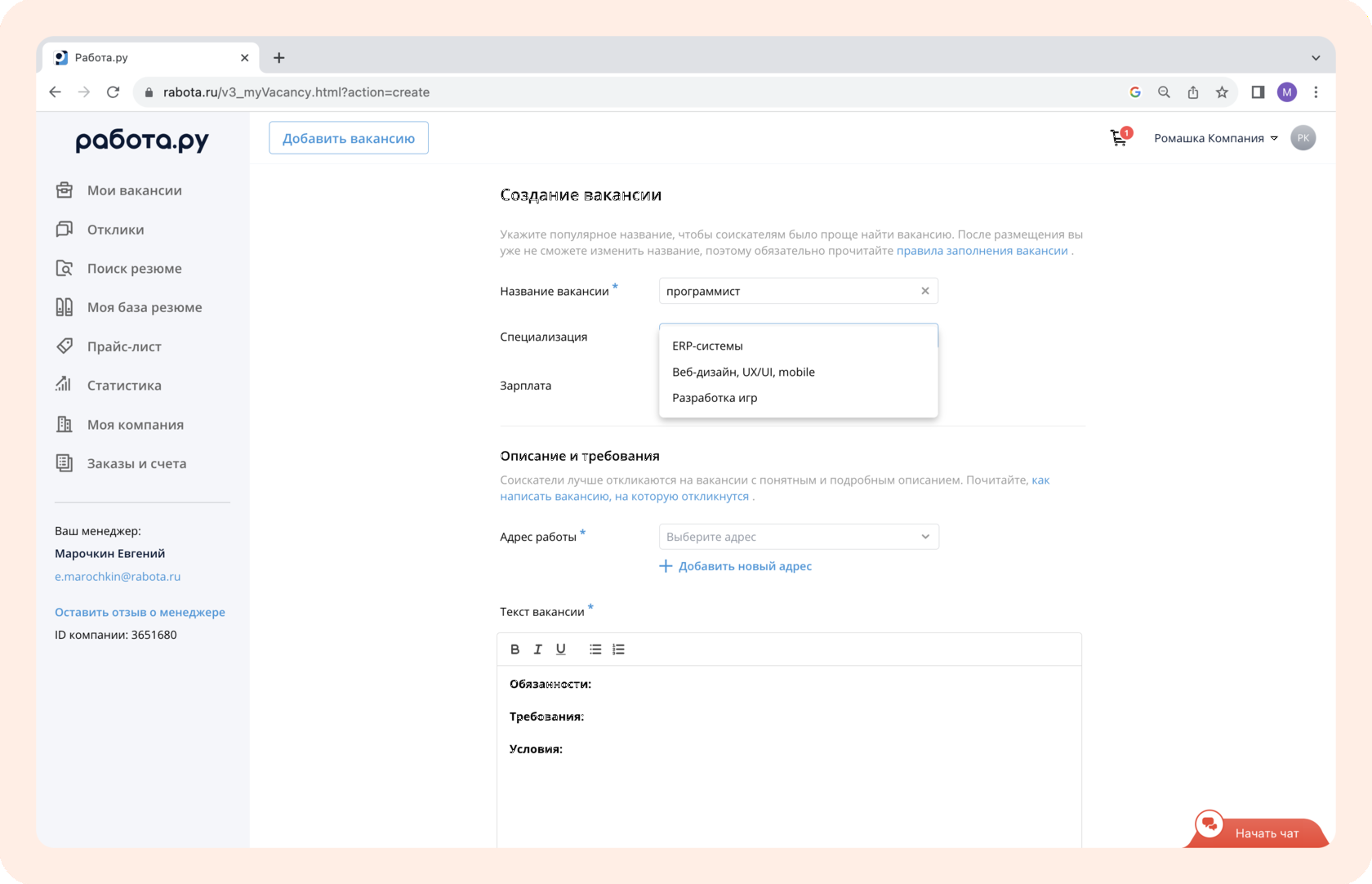Click the share icon in the address bar
Screen dimensions: 1372x884
(x=1193, y=92)
